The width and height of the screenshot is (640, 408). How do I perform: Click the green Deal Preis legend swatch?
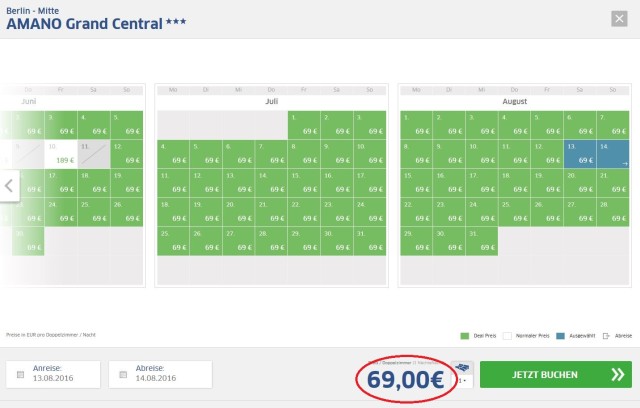[464, 336]
